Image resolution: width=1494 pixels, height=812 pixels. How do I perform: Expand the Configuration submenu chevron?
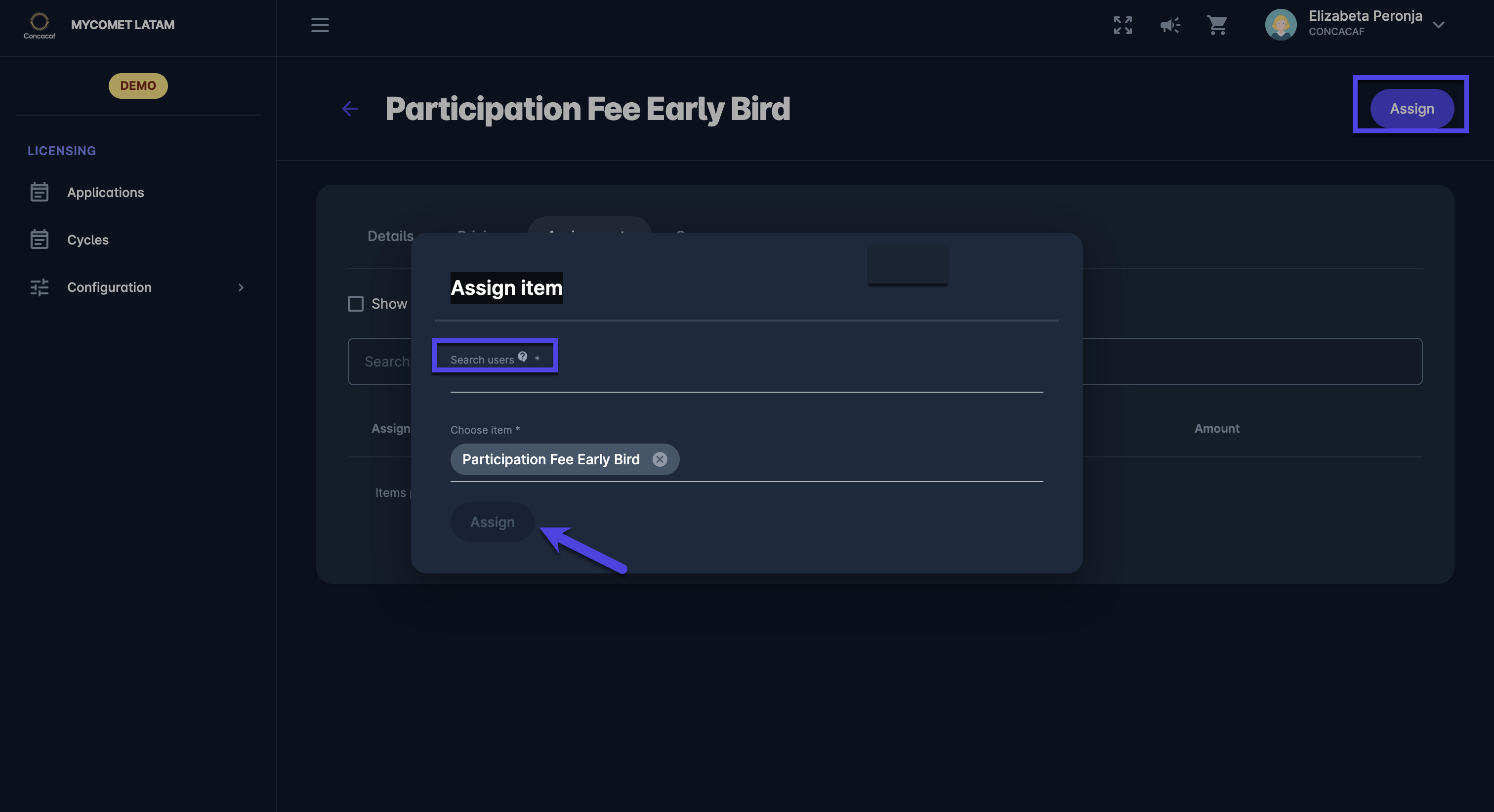tap(241, 287)
